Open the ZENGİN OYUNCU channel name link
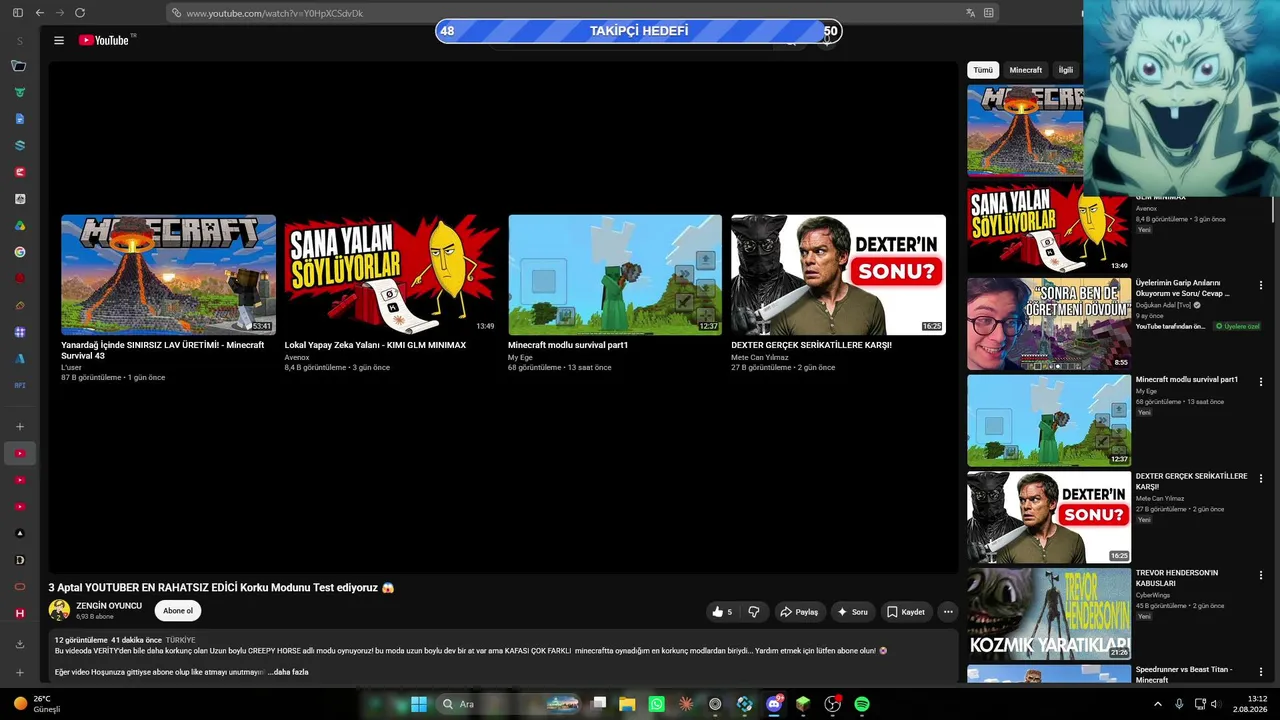The width and height of the screenshot is (1280, 720). click(109, 606)
